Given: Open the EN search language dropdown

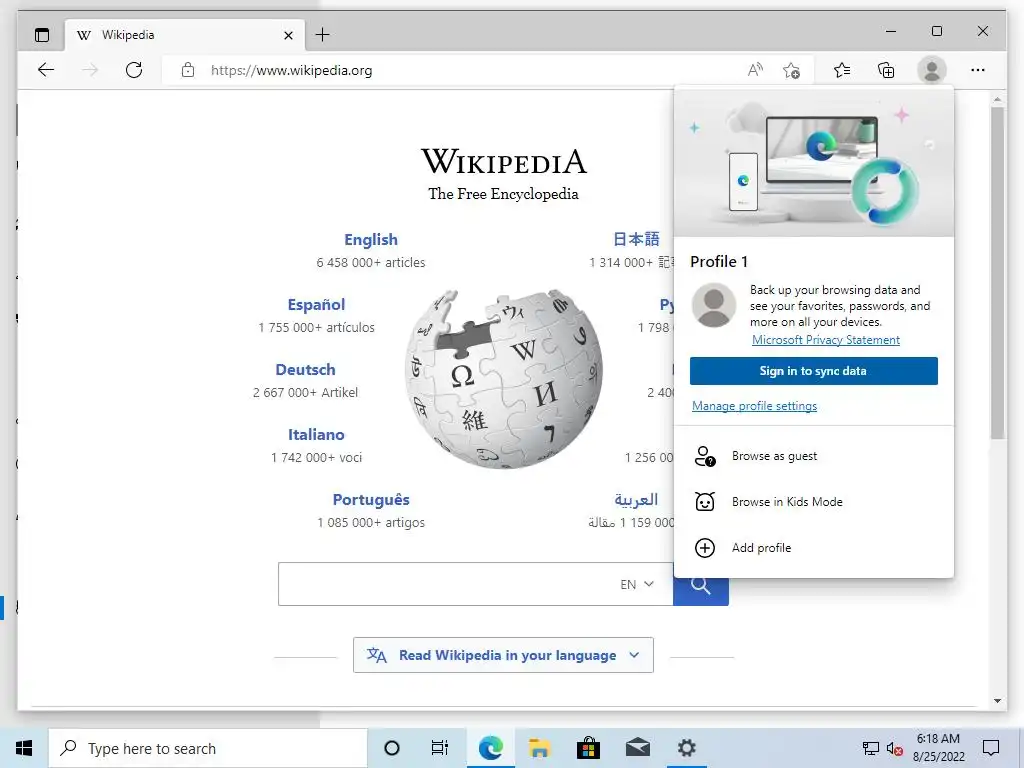Looking at the screenshot, I should [x=637, y=584].
